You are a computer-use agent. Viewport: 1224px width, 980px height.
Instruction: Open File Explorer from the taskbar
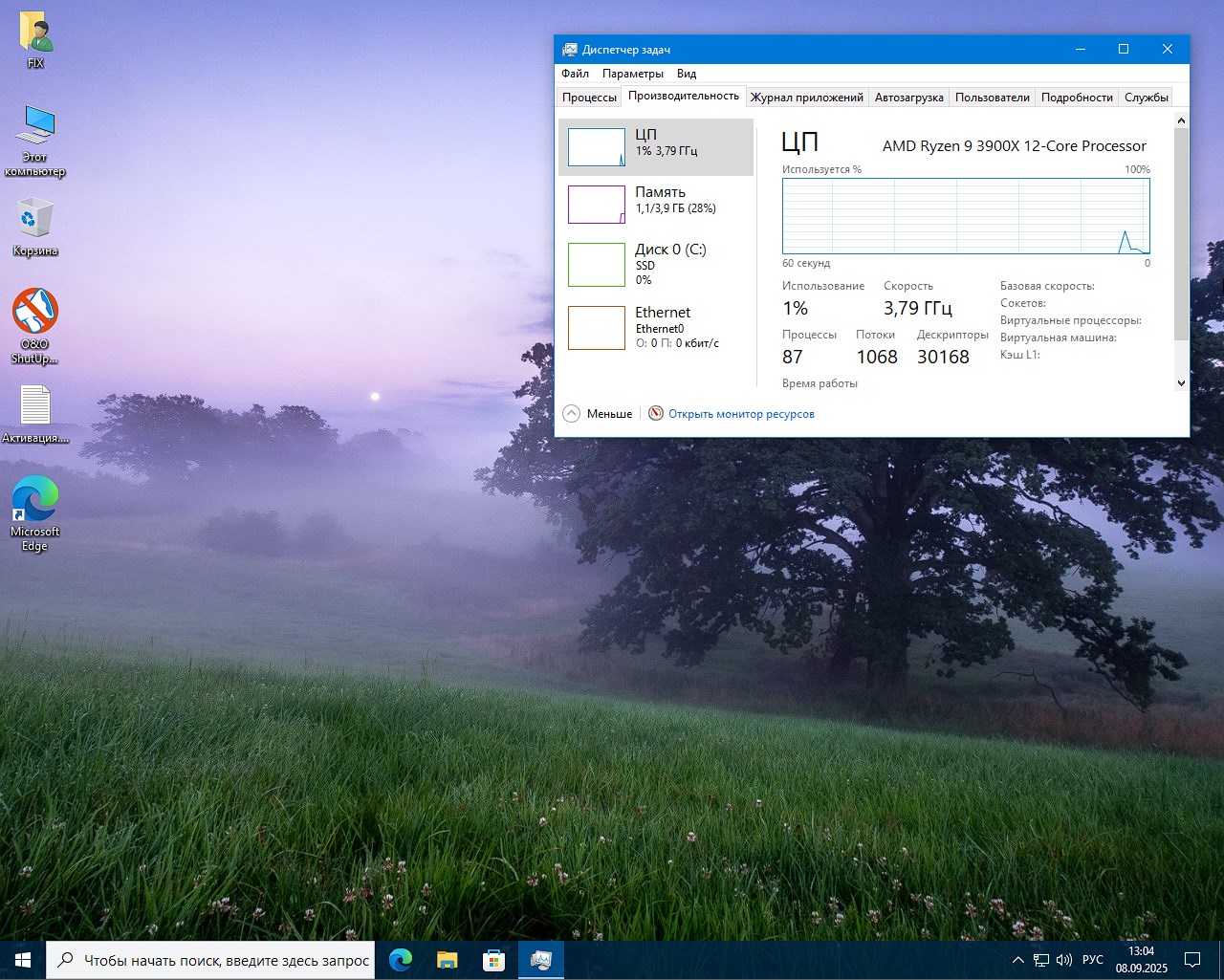(x=447, y=960)
